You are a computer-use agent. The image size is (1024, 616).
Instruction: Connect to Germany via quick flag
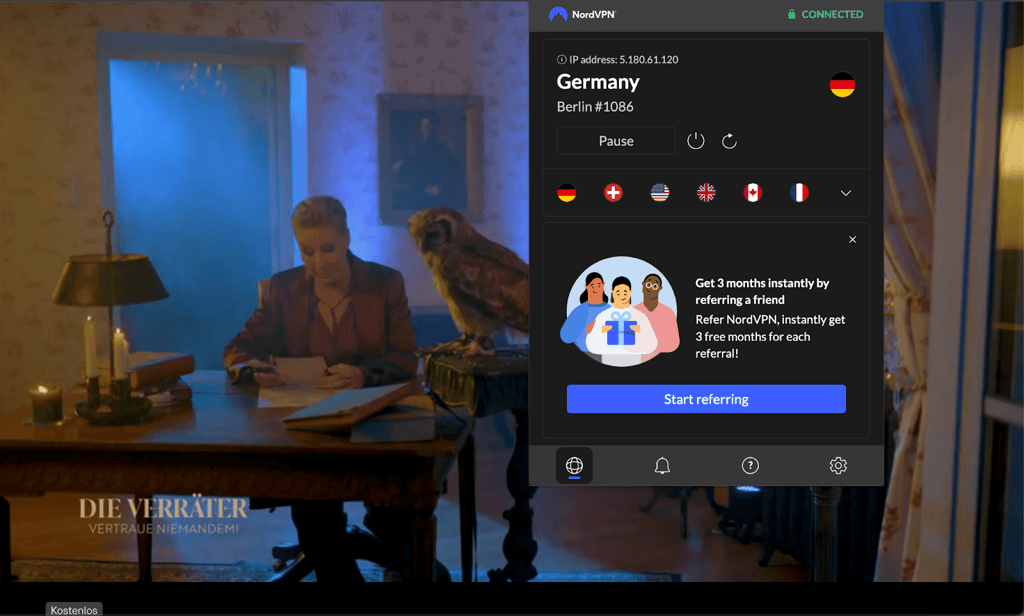coord(566,193)
